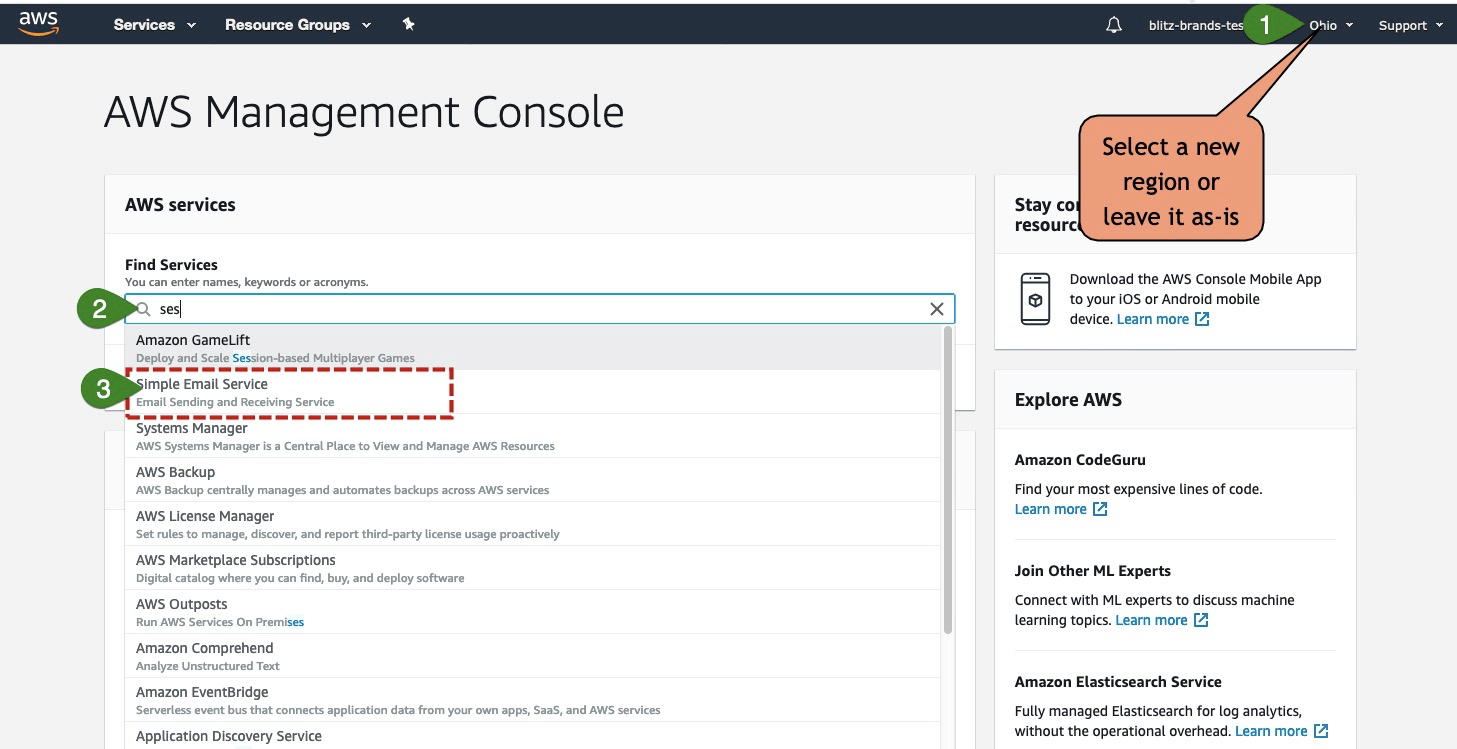The image size is (1457, 749).
Task: Open the notifications bell
Action: (1113, 24)
